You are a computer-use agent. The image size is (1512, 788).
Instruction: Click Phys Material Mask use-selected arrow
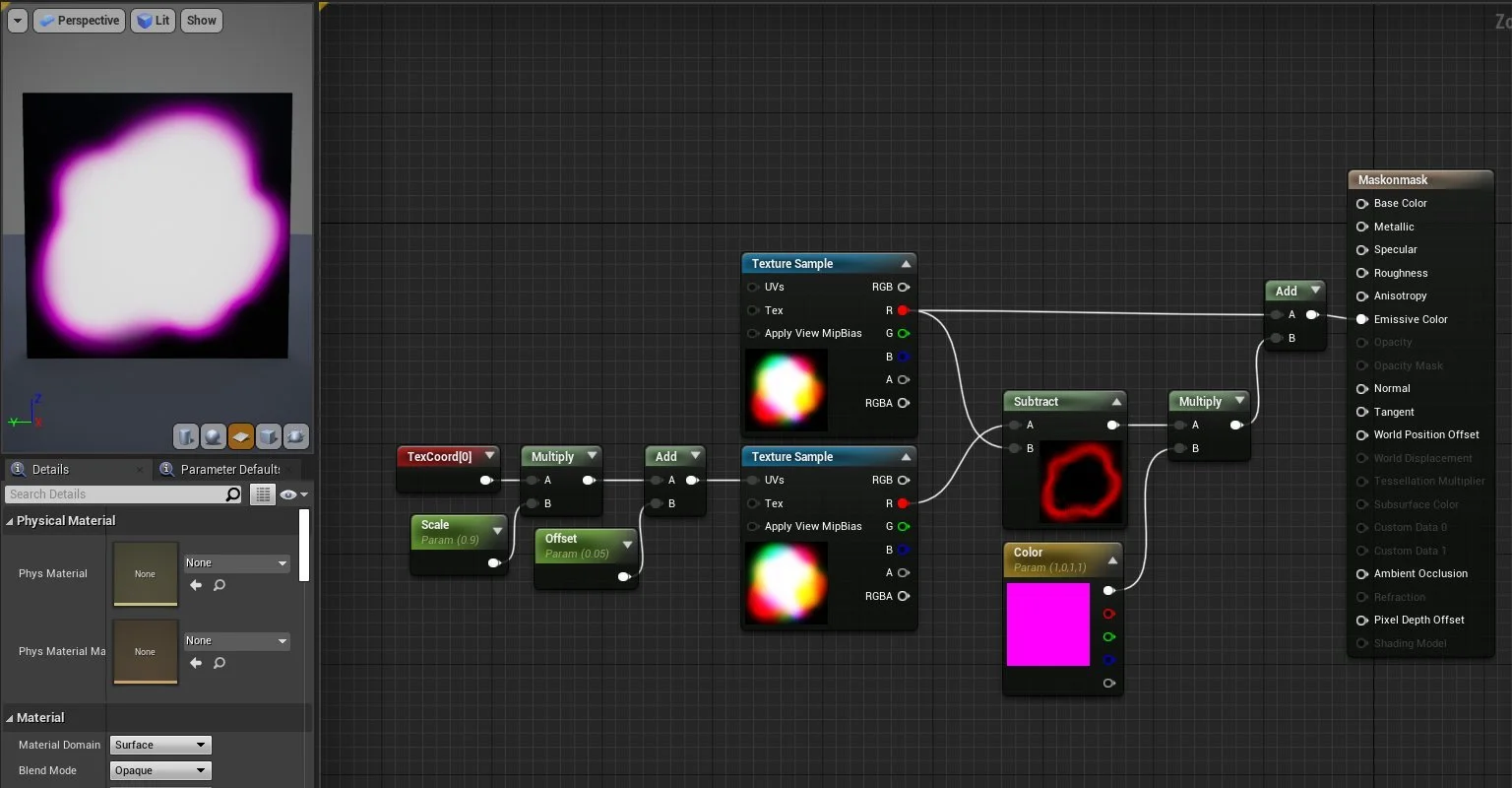196,663
